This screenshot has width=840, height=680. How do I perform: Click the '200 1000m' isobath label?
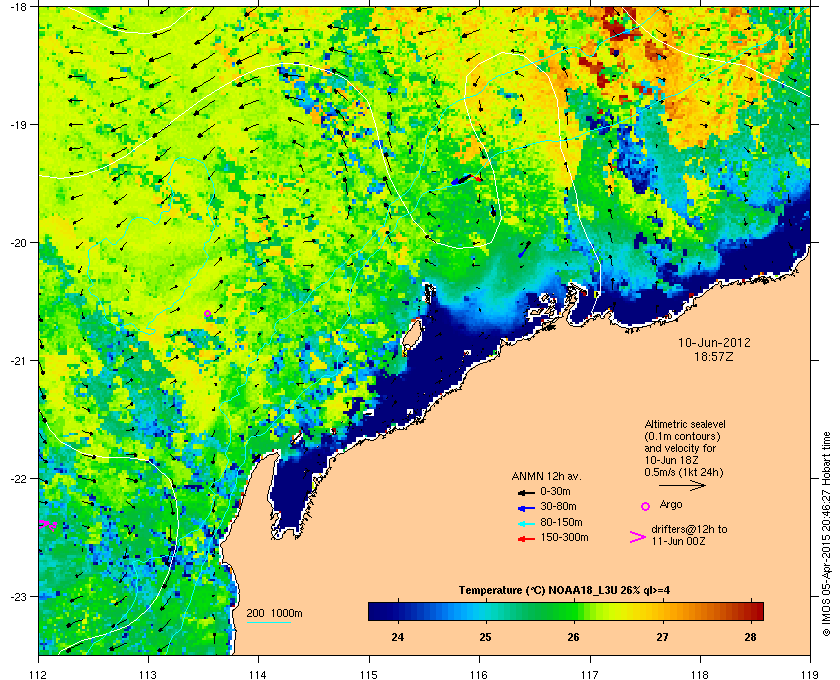pyautogui.click(x=274, y=614)
